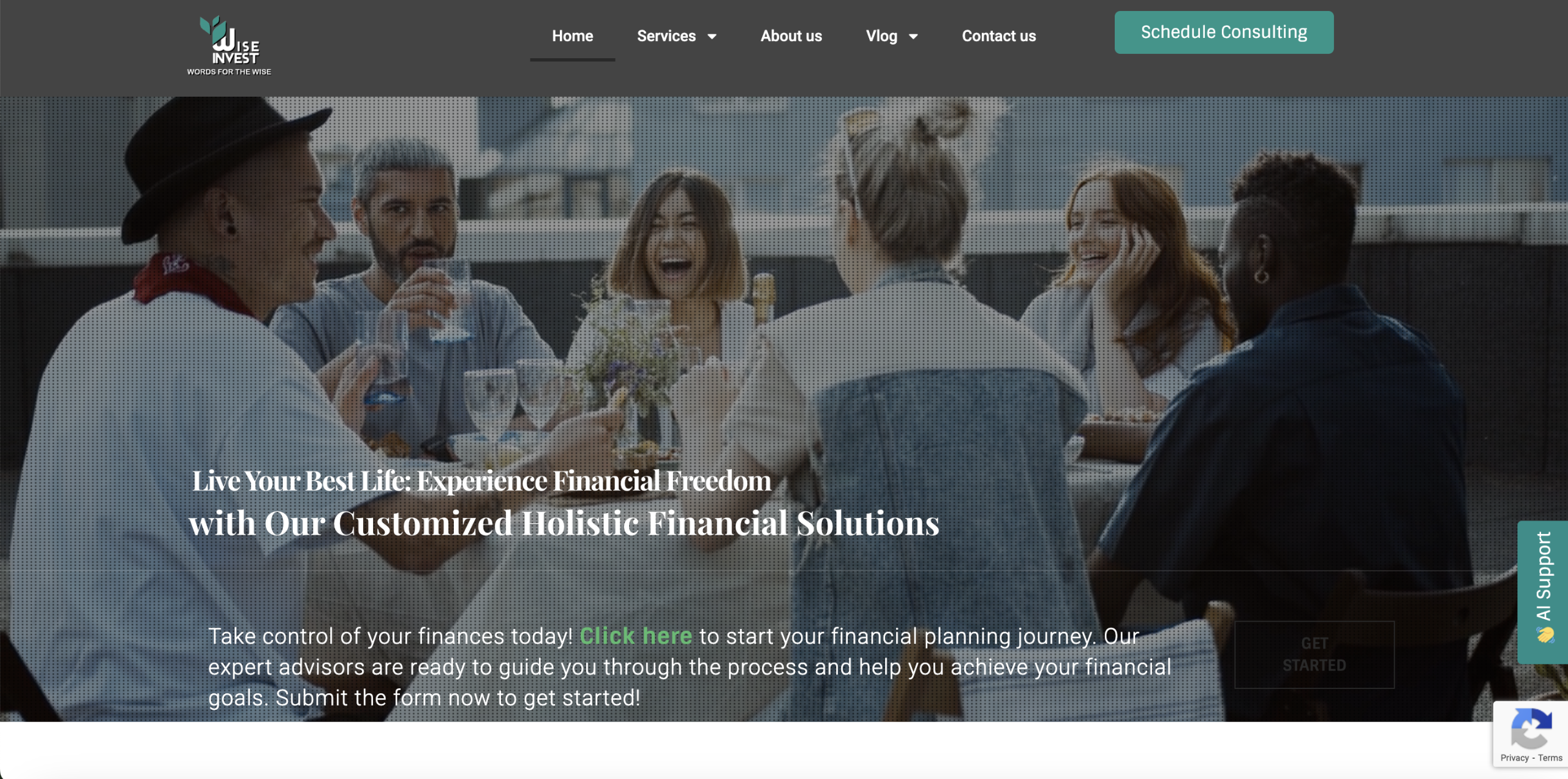The image size is (1568, 779).
Task: Expand the Services dropdown arrow
Action: click(x=712, y=37)
